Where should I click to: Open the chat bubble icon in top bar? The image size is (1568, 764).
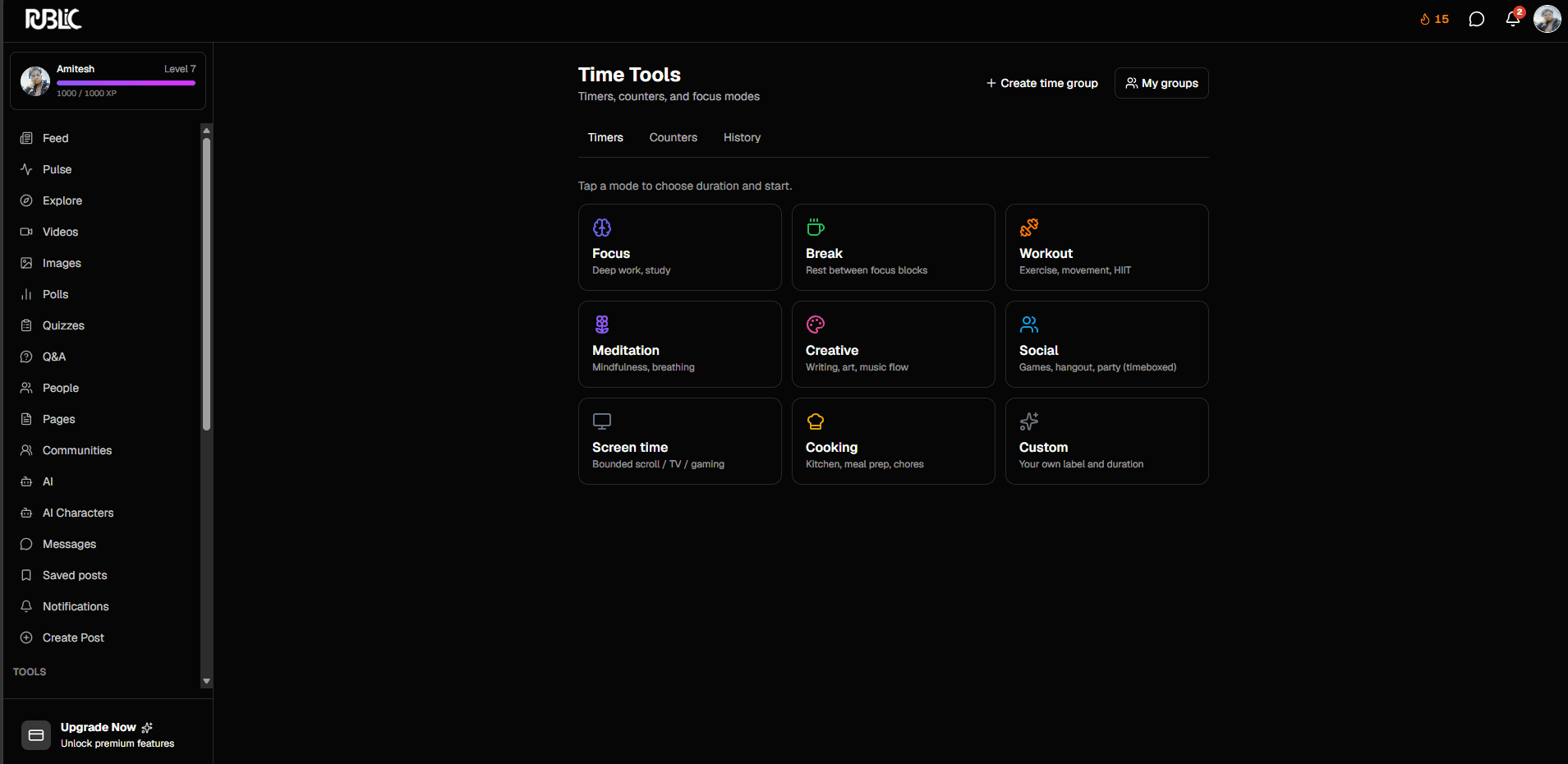[1476, 19]
